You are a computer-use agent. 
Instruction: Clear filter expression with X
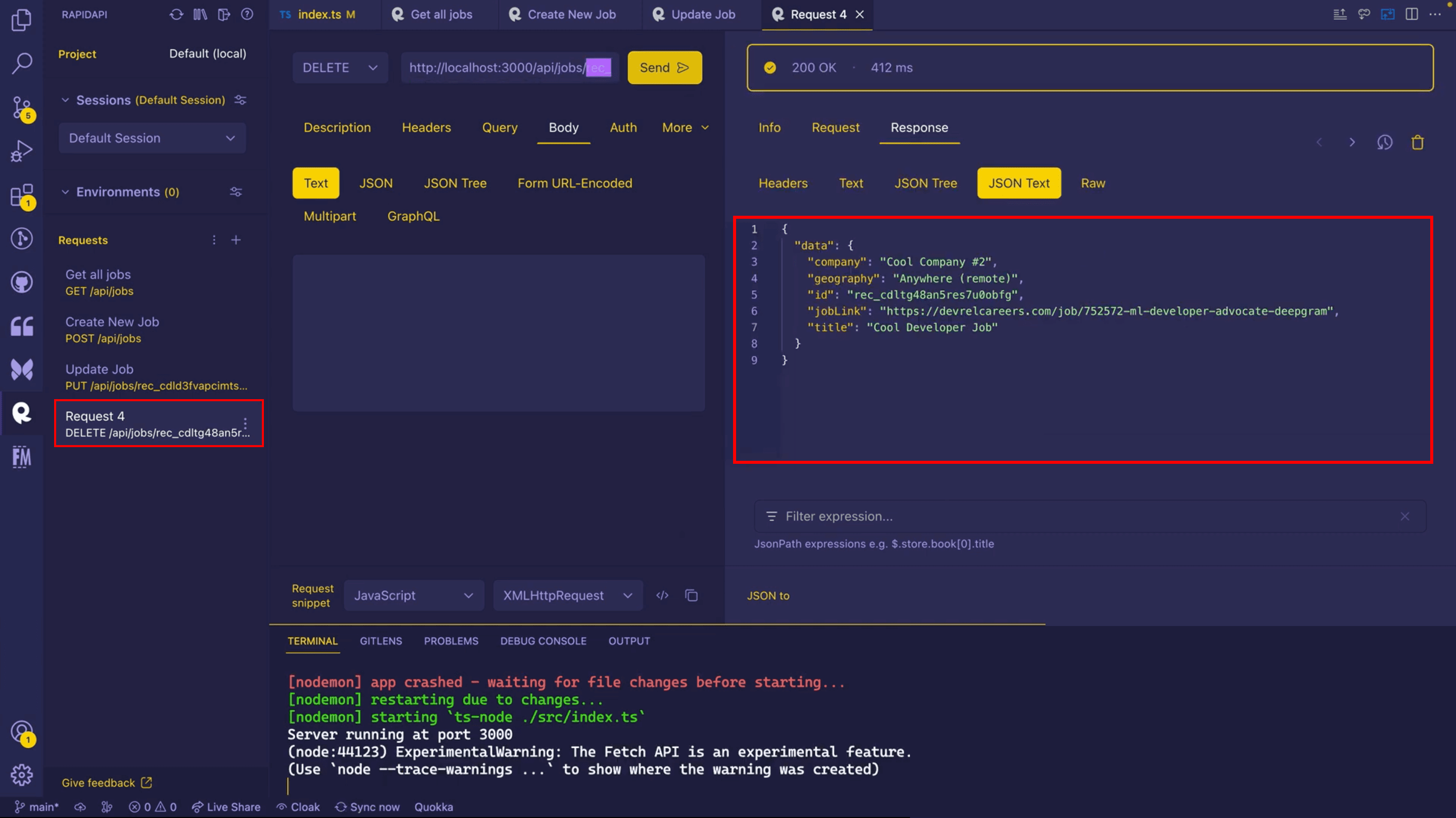(1404, 516)
